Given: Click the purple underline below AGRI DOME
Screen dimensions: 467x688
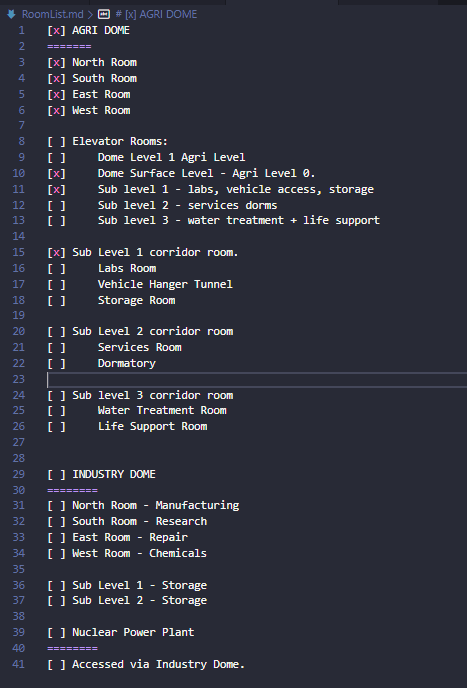Looking at the screenshot, I should pyautogui.click(x=69, y=47).
